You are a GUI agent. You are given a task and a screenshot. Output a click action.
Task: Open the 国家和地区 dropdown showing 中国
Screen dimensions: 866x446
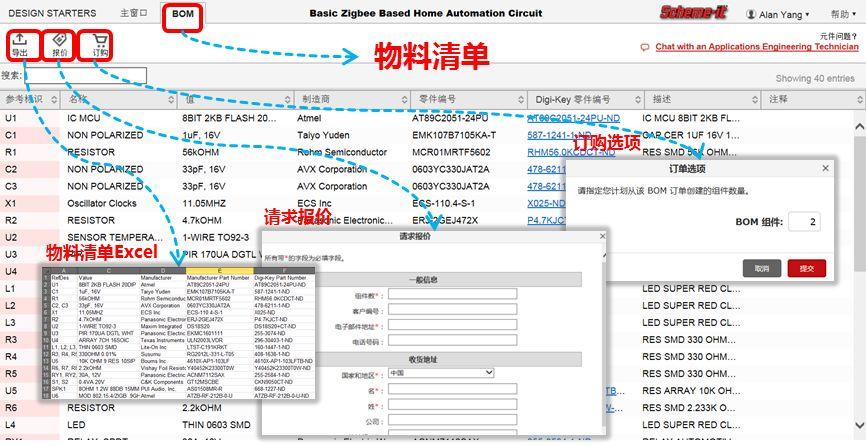click(x=441, y=373)
